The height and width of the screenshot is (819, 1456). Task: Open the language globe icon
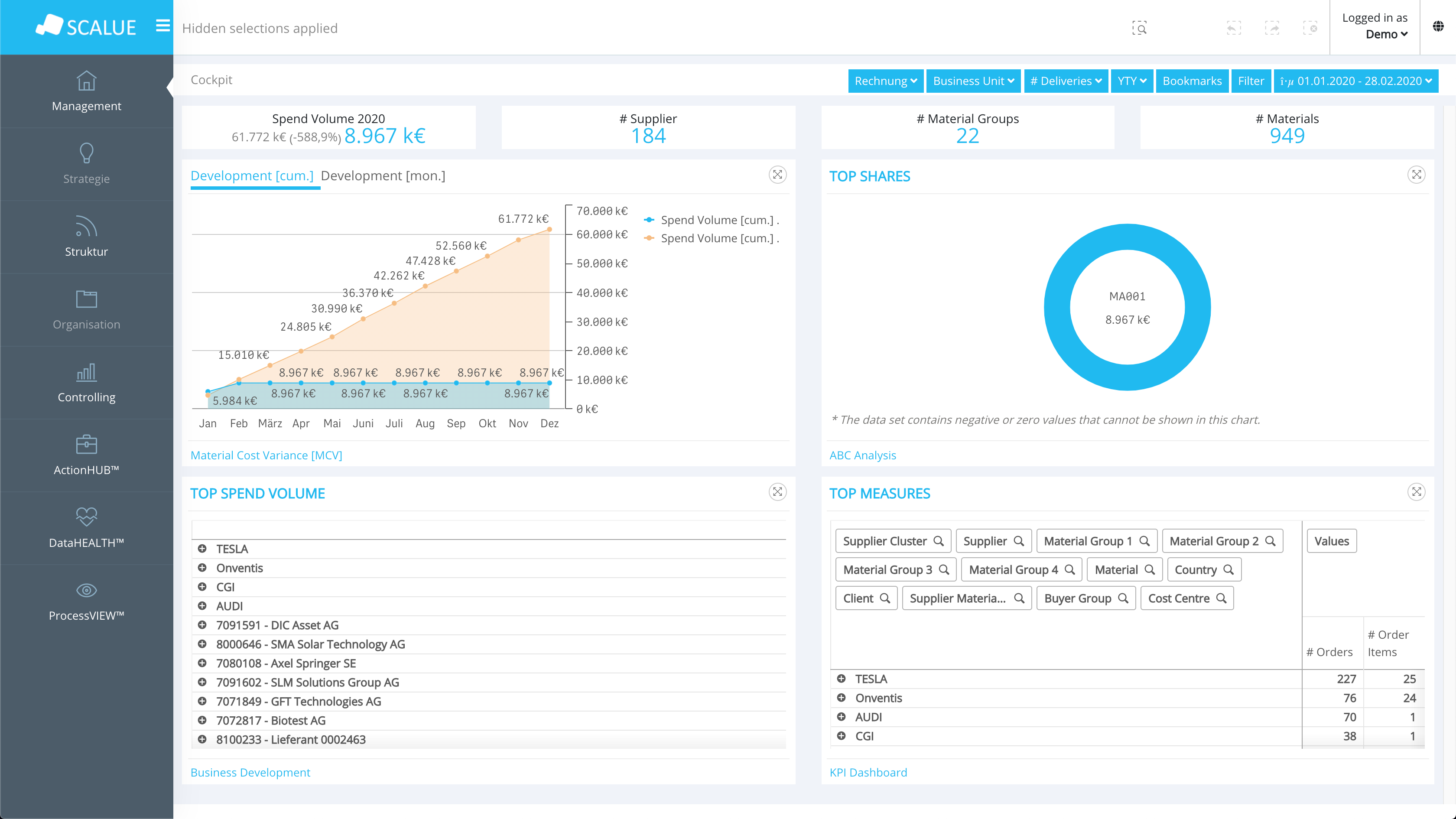1439,26
